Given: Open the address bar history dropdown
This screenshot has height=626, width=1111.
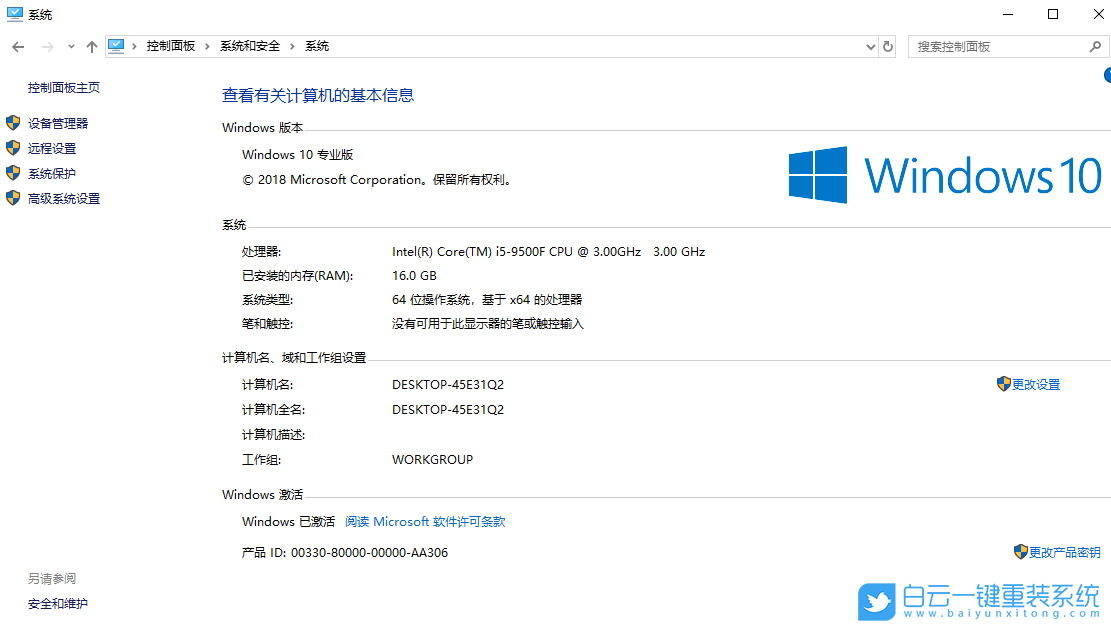Looking at the screenshot, I should click(869, 46).
